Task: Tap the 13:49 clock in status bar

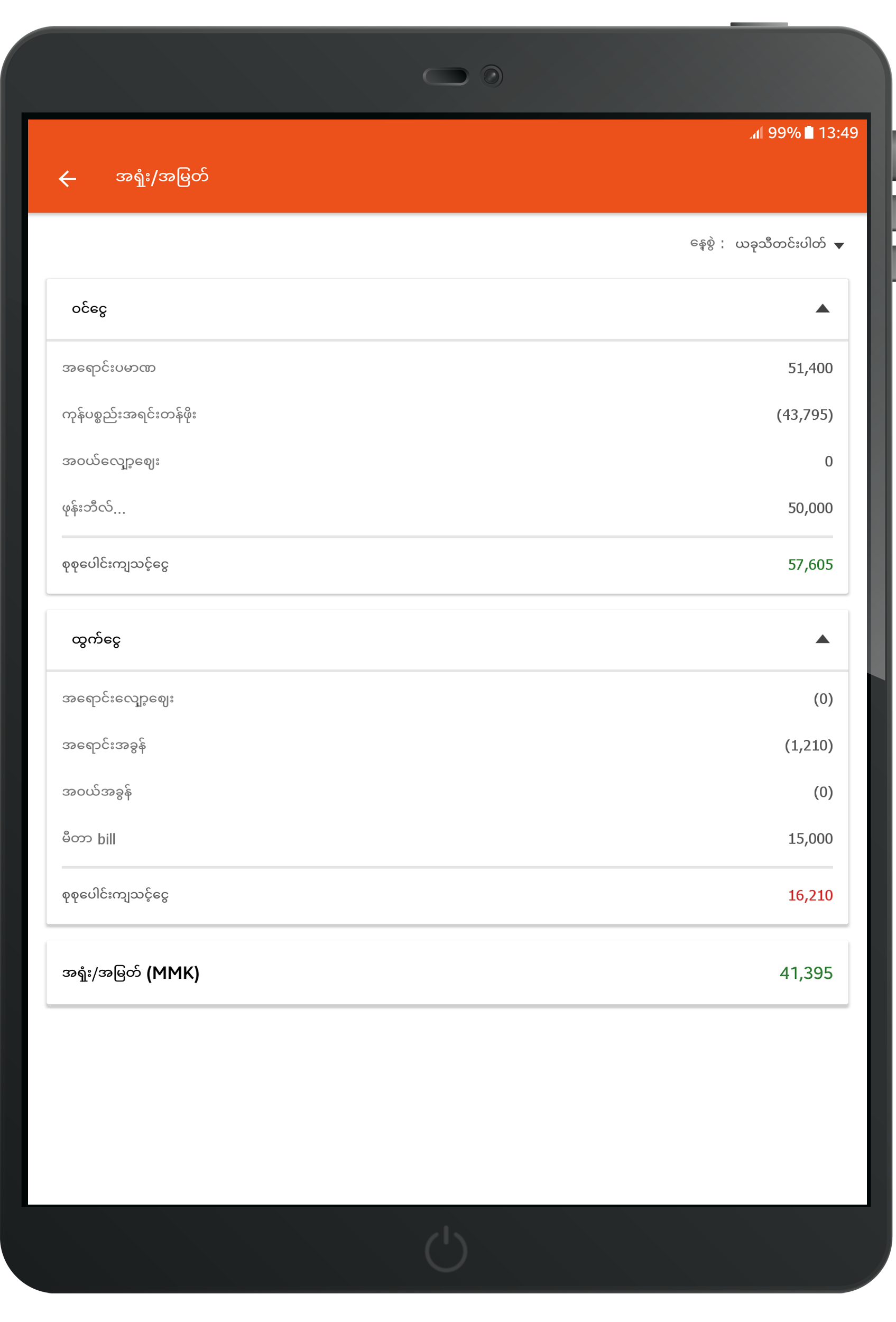Action: 838,133
